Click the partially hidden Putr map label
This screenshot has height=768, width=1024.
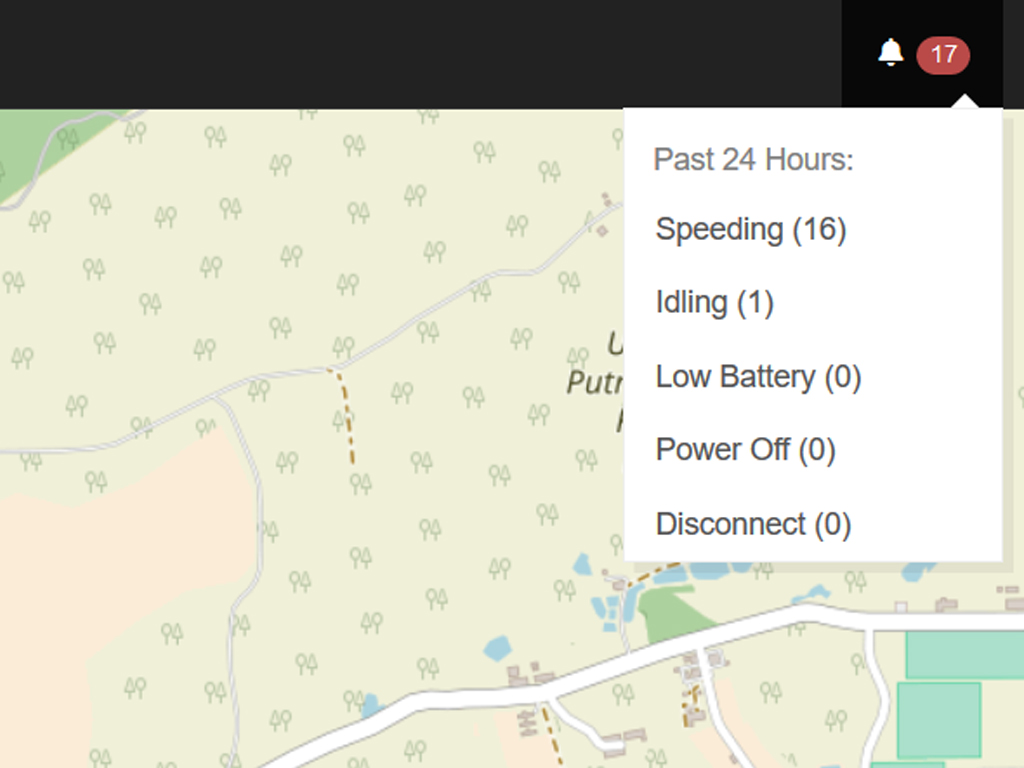[x=594, y=382]
